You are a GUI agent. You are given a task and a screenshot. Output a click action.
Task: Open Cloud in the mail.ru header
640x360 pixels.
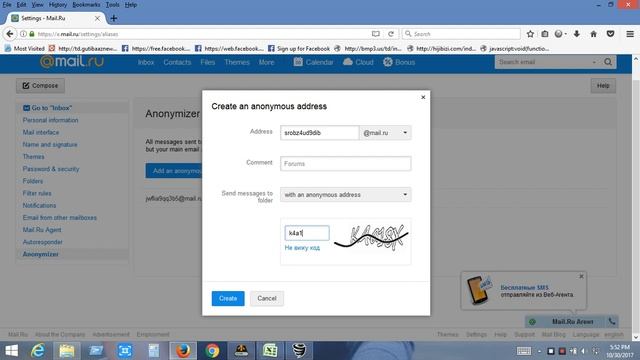click(358, 62)
